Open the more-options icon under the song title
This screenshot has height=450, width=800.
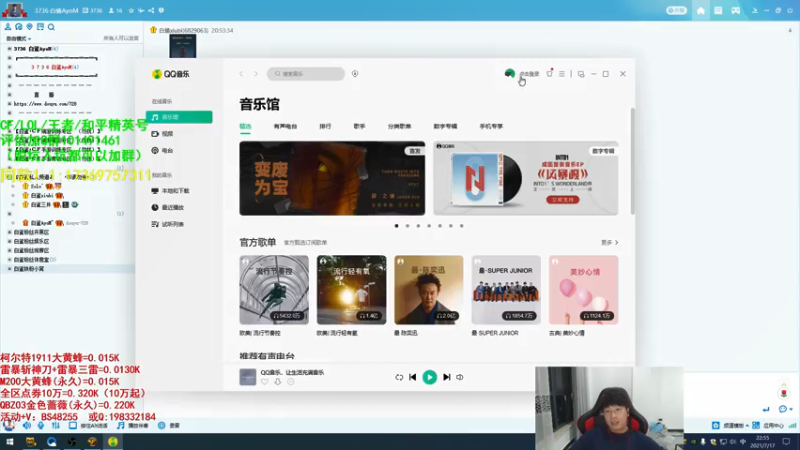[x=291, y=382]
